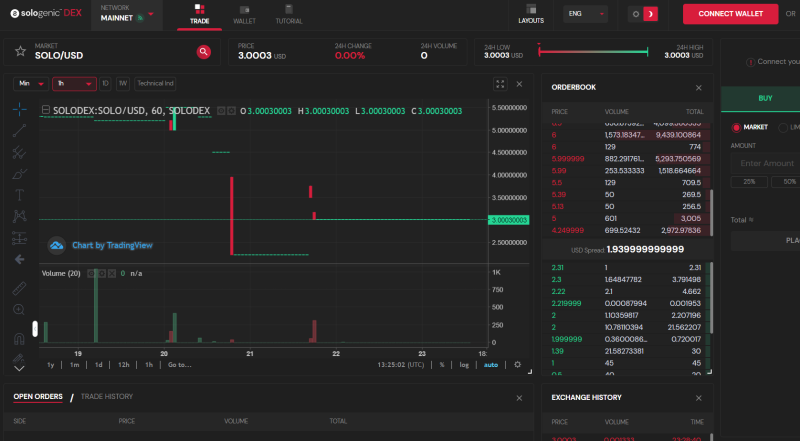Open chart settings gear icon

click(x=517, y=364)
